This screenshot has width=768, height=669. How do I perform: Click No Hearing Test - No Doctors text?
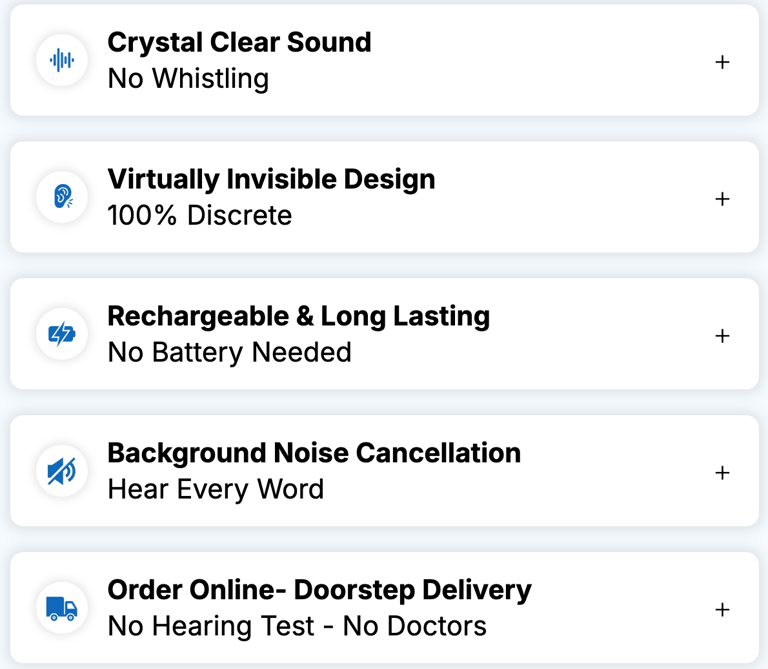point(297,627)
